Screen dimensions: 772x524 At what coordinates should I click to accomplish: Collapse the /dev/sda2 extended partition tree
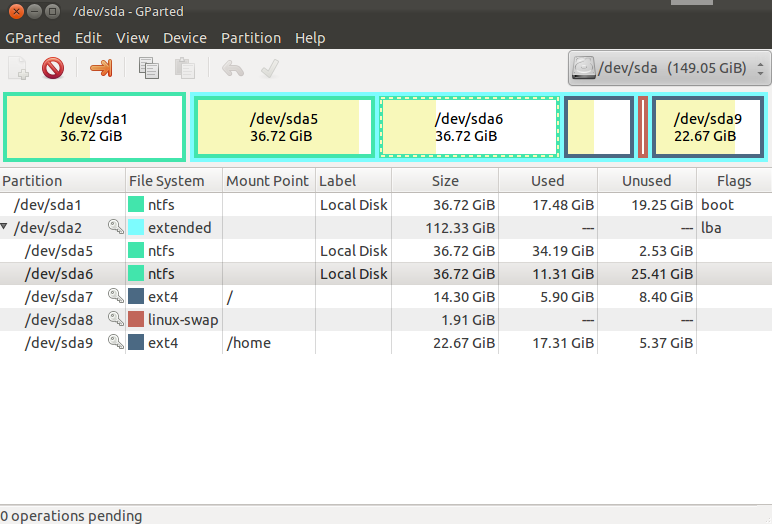(x=6, y=228)
